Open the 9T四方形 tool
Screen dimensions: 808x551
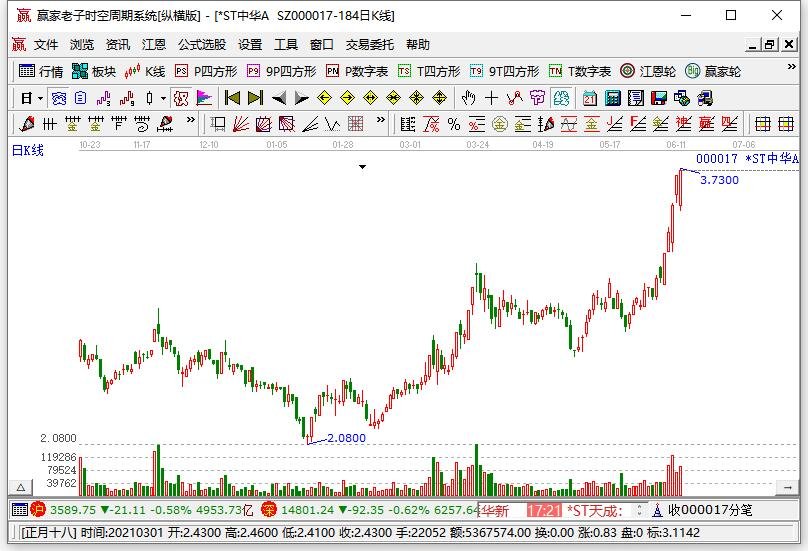[504, 71]
